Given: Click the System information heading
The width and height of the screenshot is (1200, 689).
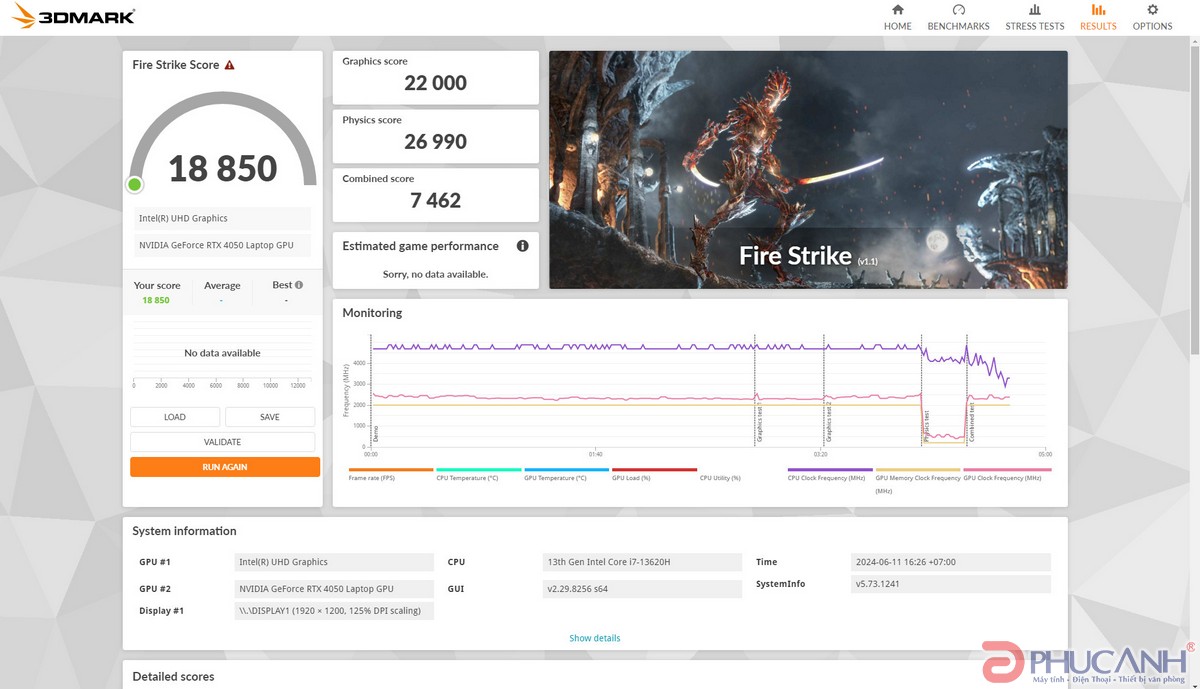Looking at the screenshot, I should tap(184, 531).
